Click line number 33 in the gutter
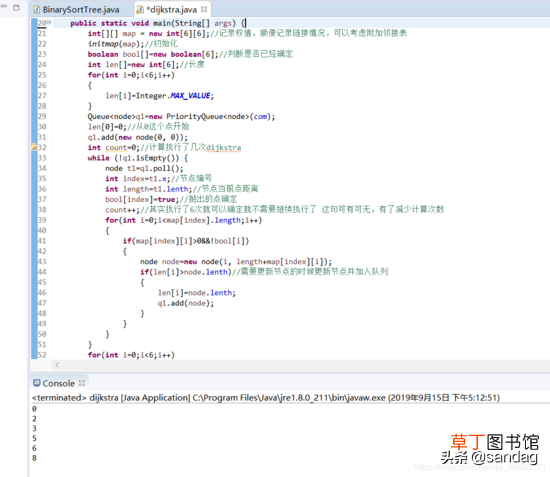The height and width of the screenshot is (477, 550). (x=42, y=157)
